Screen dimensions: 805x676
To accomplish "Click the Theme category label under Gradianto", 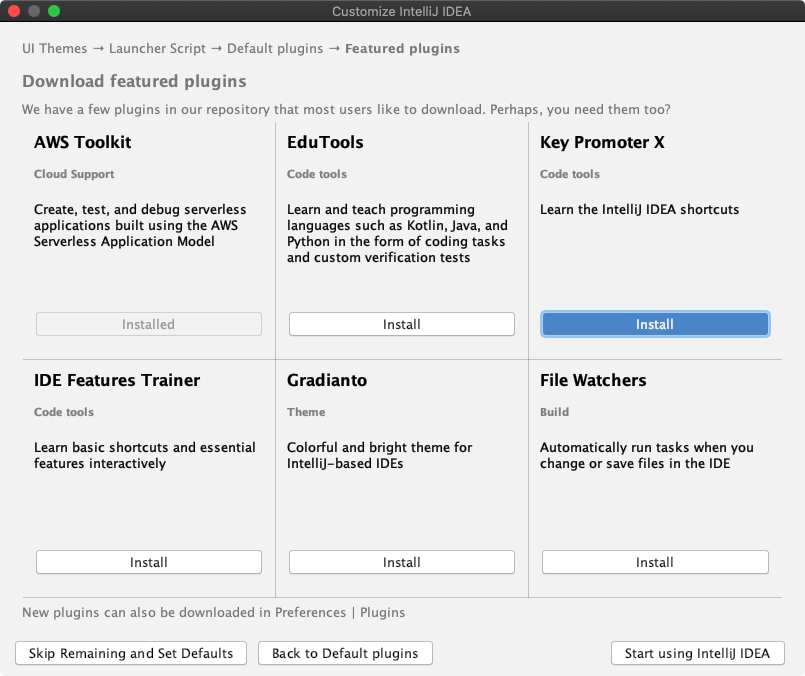I will click(306, 412).
